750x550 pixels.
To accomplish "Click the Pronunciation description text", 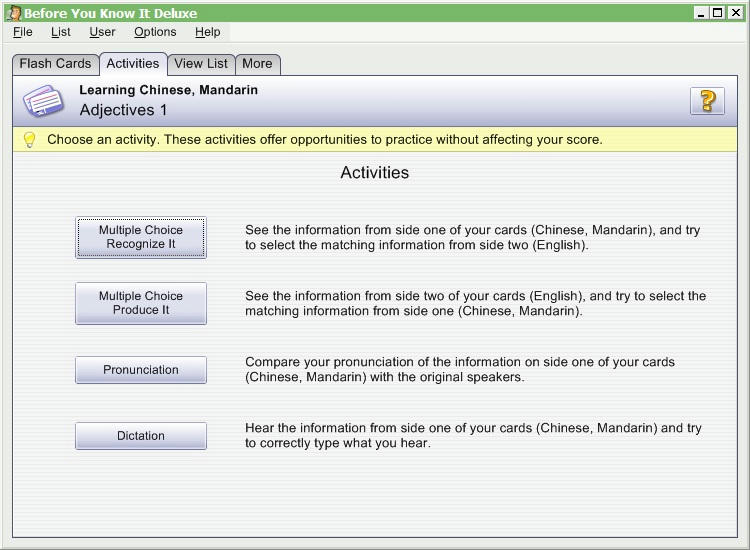I will click(x=460, y=369).
